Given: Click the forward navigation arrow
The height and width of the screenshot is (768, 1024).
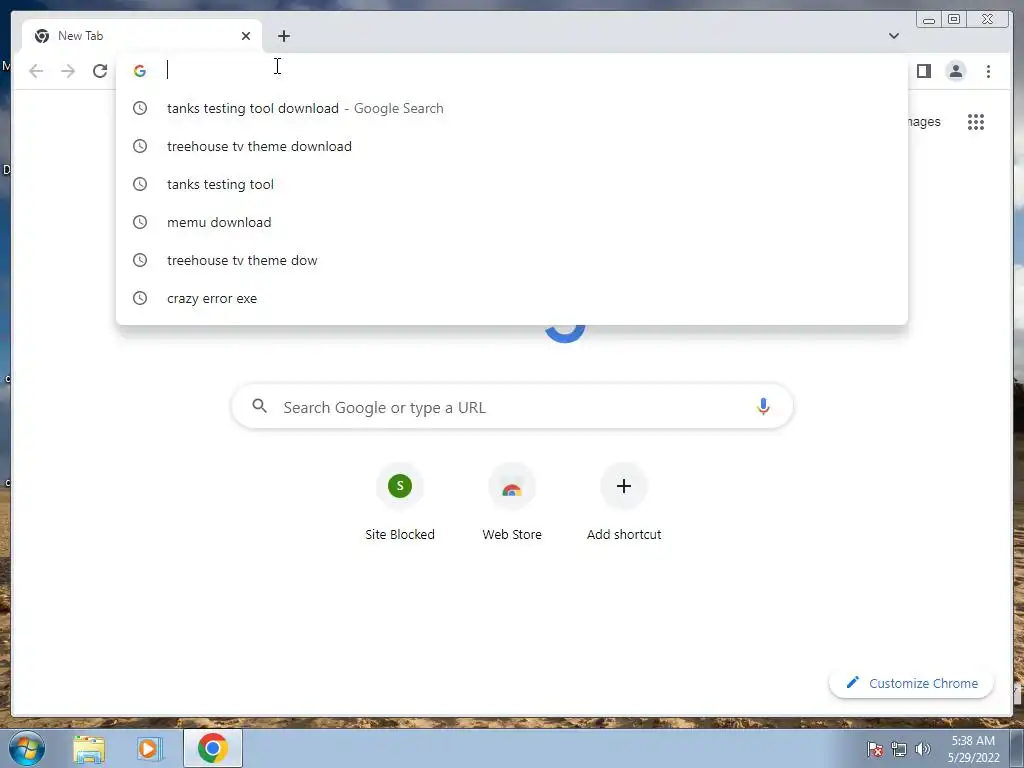Looking at the screenshot, I should pos(68,71).
